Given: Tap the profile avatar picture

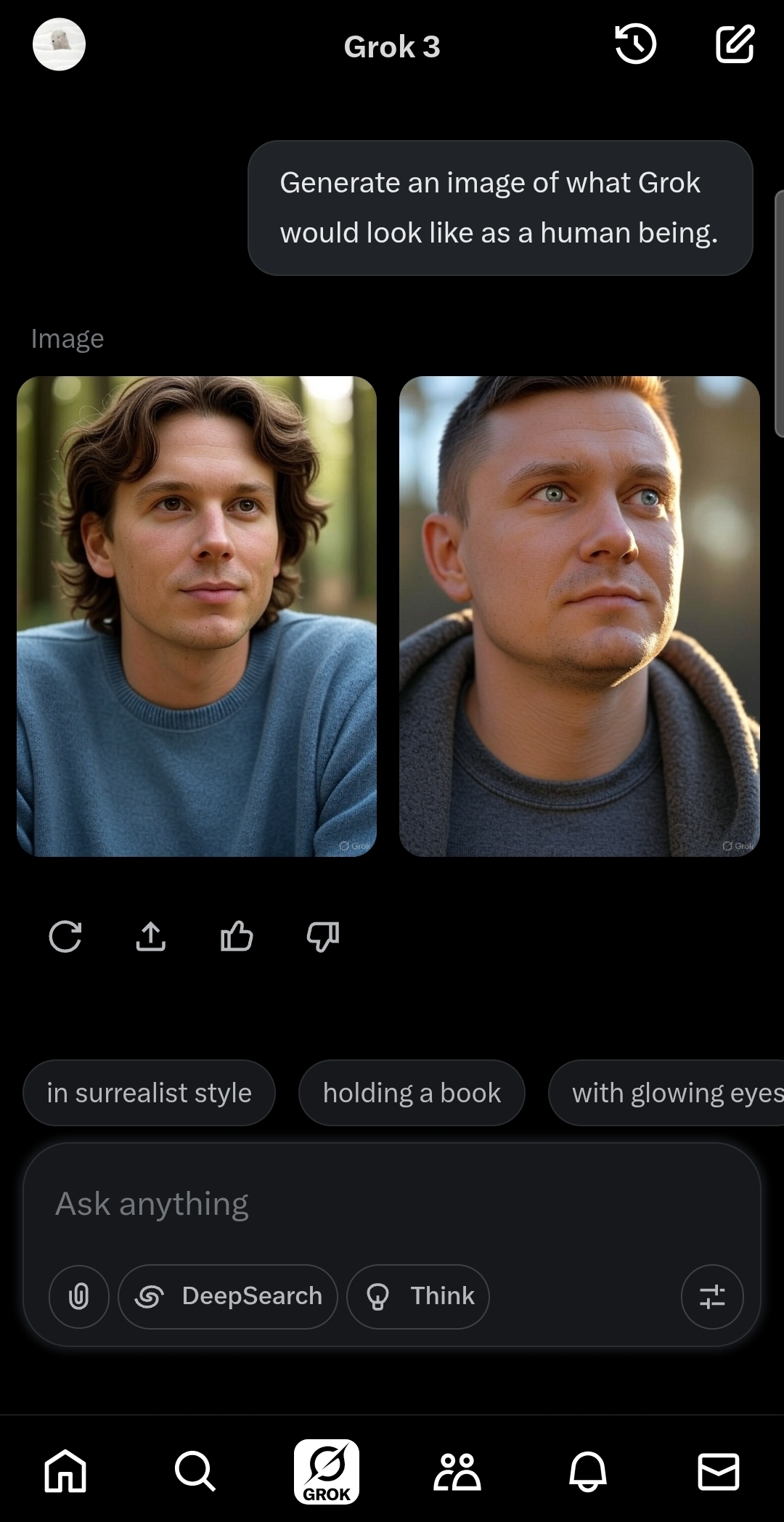Looking at the screenshot, I should (x=59, y=44).
